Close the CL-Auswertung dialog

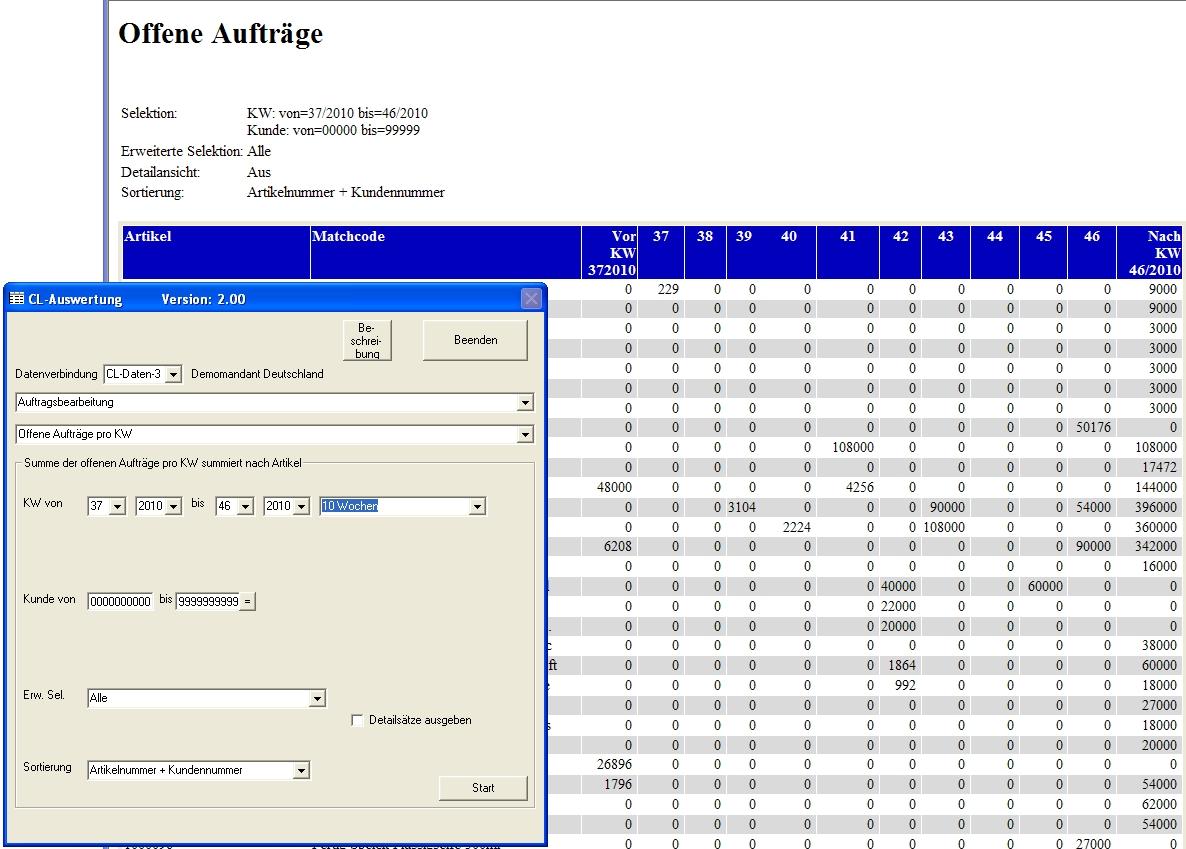(x=532, y=299)
